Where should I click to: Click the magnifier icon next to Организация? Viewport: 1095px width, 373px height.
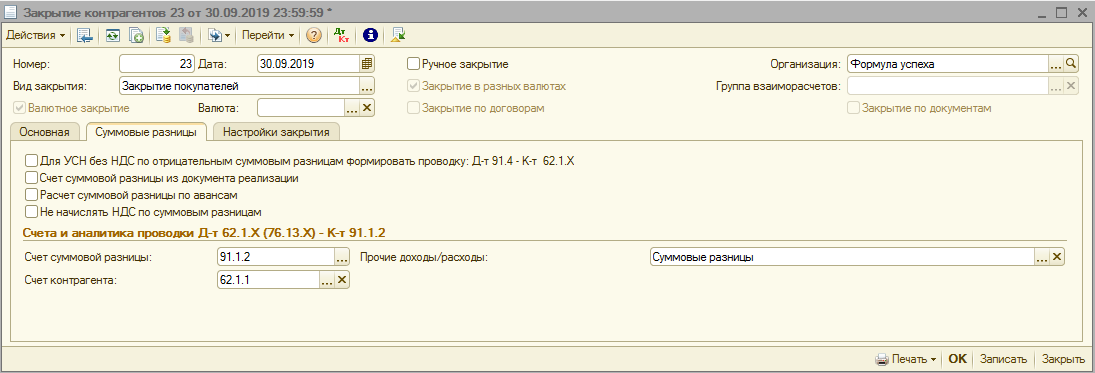[x=1071, y=64]
